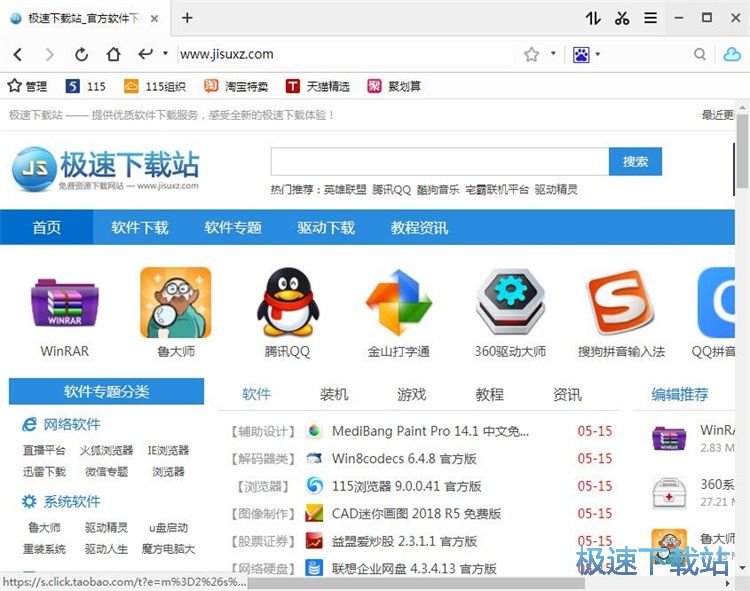This screenshot has width=750, height=591.
Task: Open the 天猫精选 bookmark
Action: pos(318,86)
